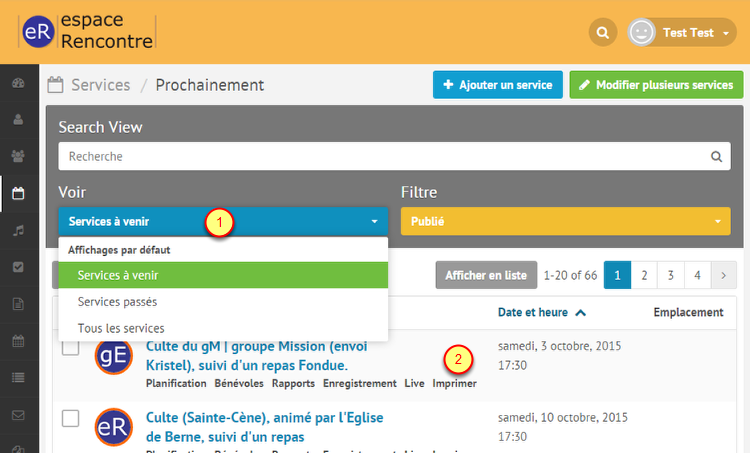
Task: Open the document file icon in sidebar
Action: point(18,304)
